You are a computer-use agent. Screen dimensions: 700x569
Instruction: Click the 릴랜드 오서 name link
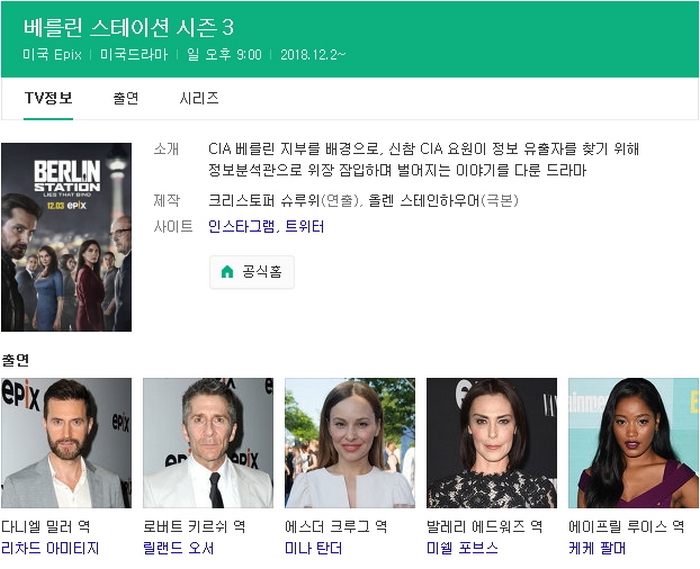tap(179, 548)
